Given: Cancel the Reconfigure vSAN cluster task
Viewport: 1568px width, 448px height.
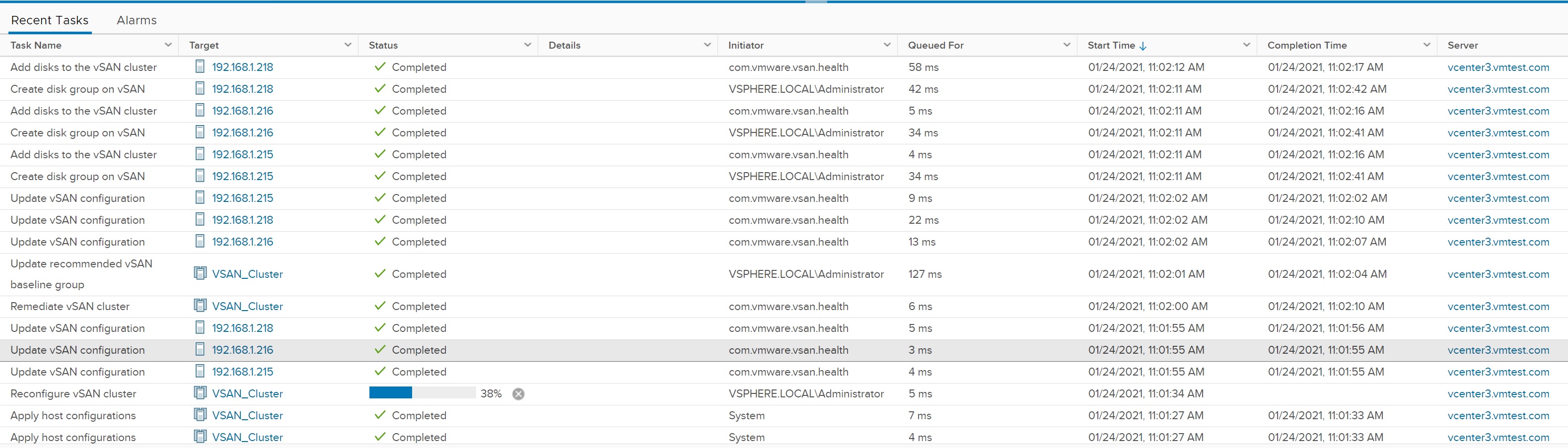Looking at the screenshot, I should click(518, 394).
